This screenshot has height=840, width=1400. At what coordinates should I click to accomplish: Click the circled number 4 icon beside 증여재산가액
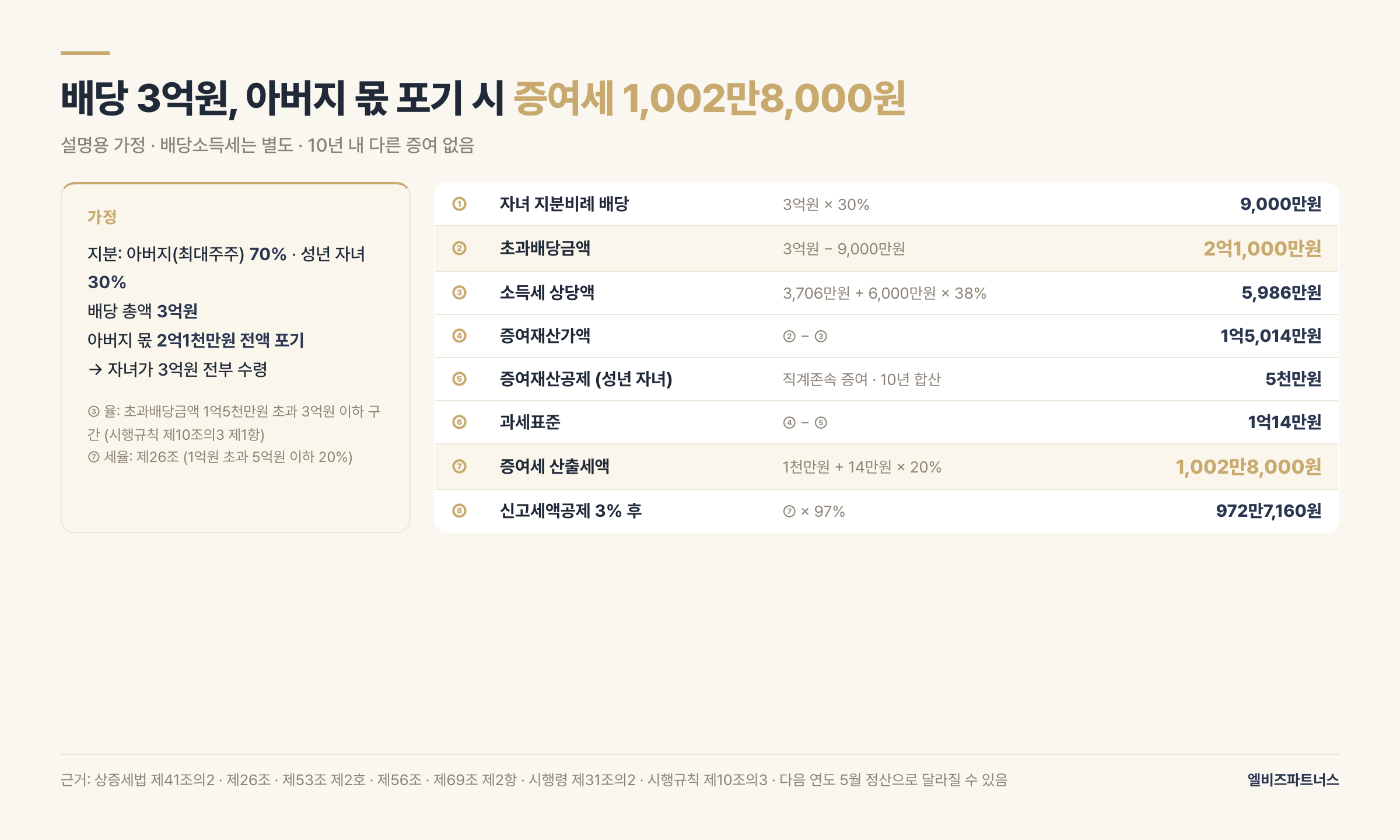pos(459,336)
